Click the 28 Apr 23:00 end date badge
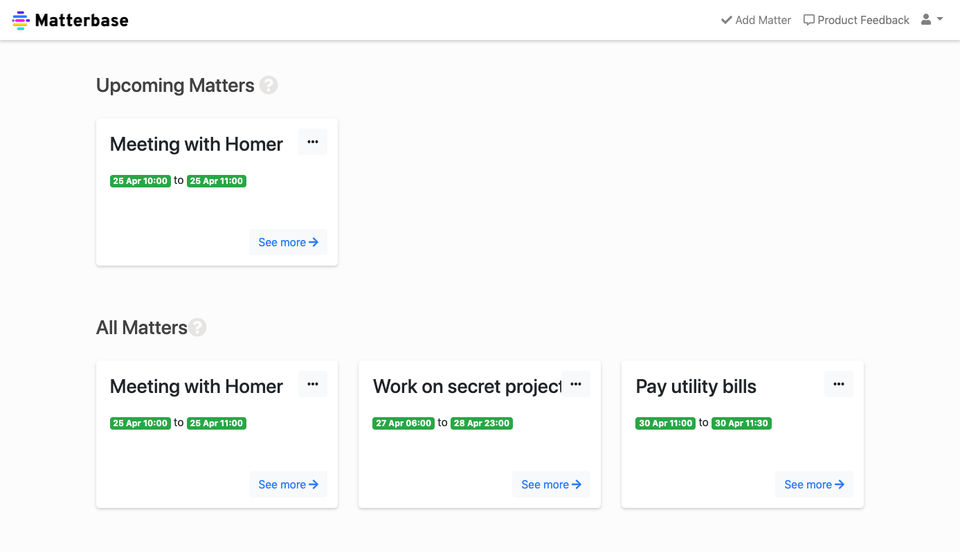This screenshot has width=960, height=552. coord(482,423)
